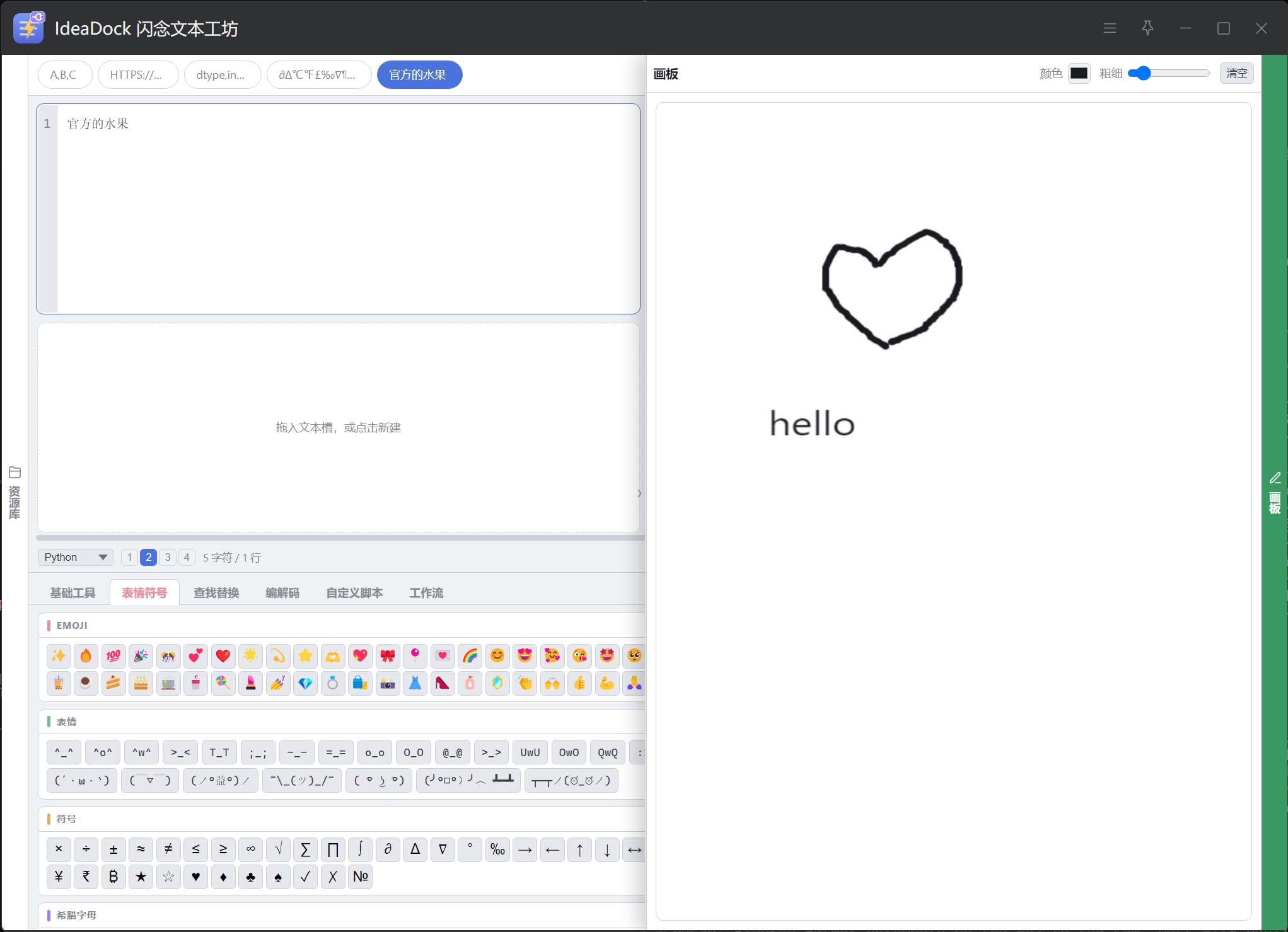This screenshot has height=932, width=1288.
Task: Open the hamburger menu in title bar
Action: click(x=1110, y=28)
